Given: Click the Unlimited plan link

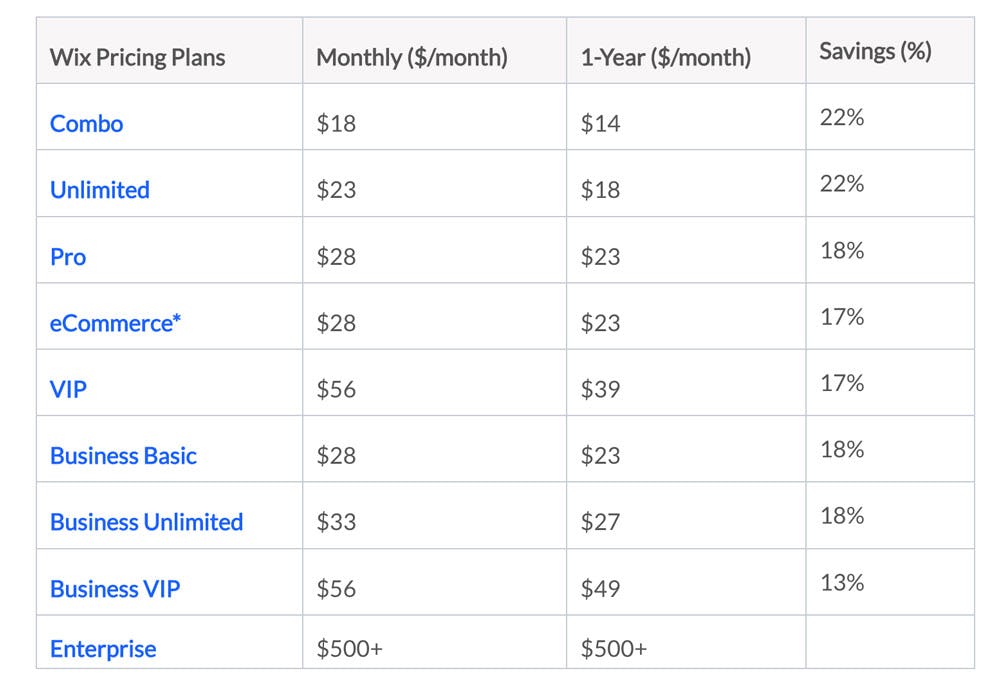Looking at the screenshot, I should click(100, 190).
